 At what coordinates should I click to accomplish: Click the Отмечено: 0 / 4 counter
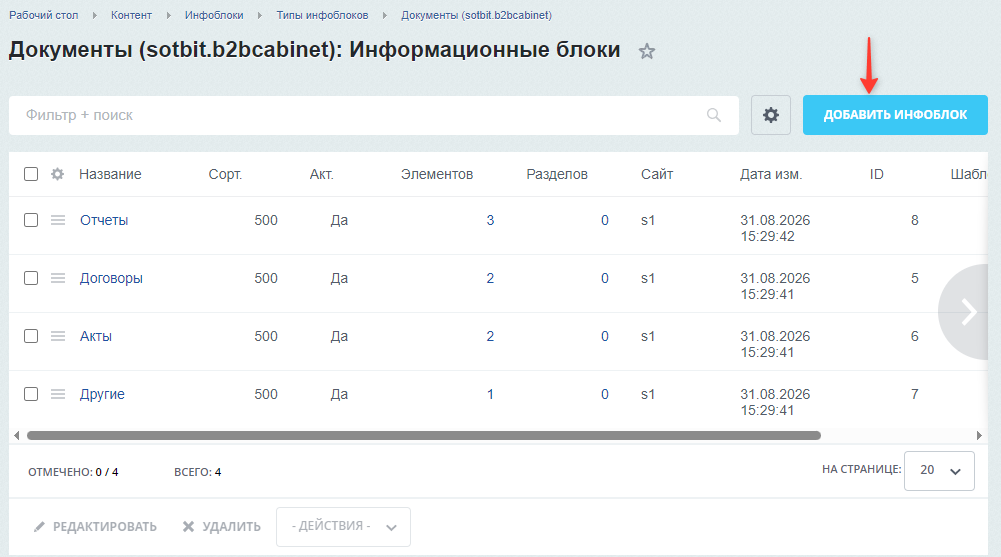pyautogui.click(x=73, y=472)
